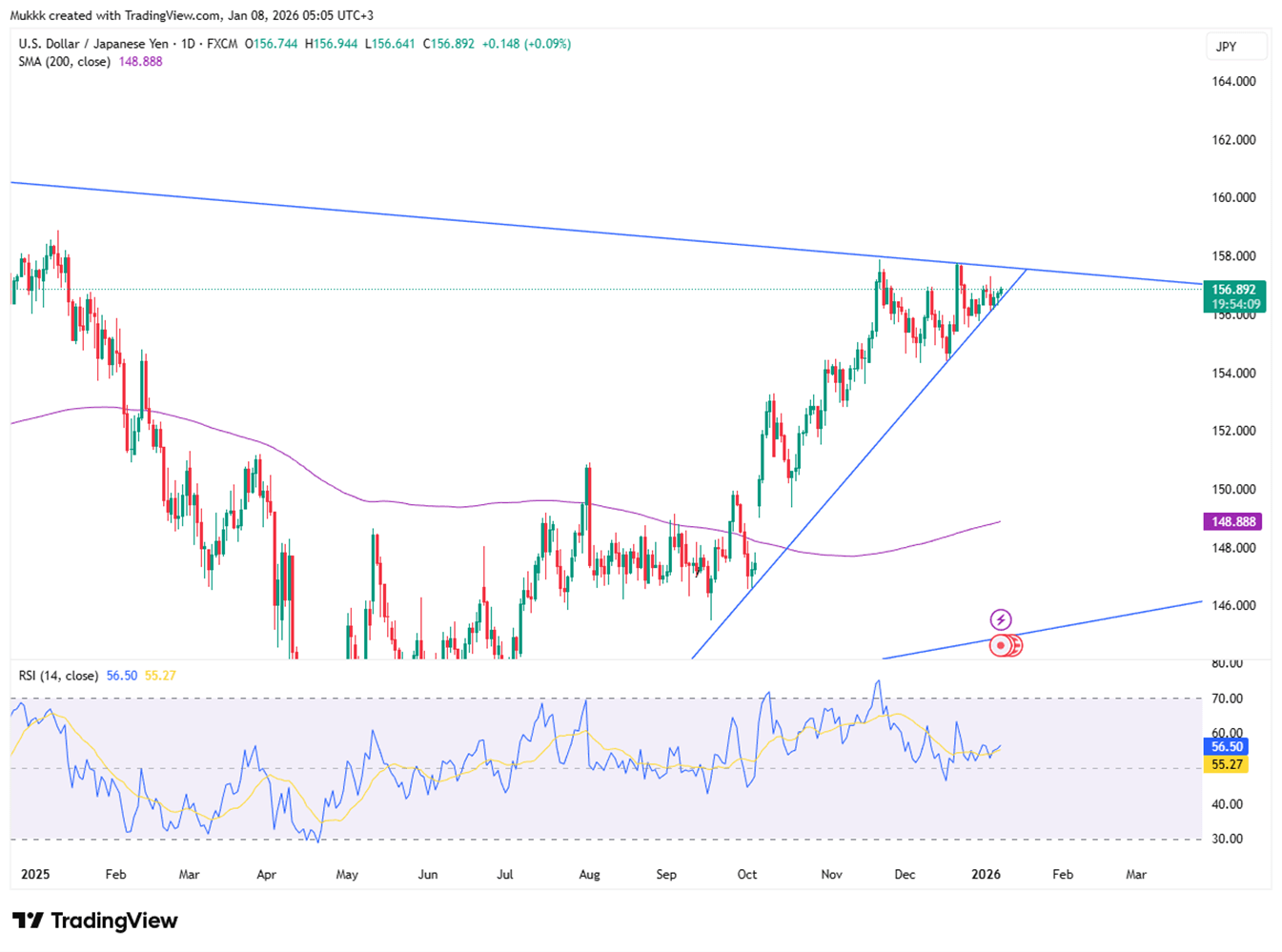
Task: Open the JPY currency selector
Action: 1235,47
